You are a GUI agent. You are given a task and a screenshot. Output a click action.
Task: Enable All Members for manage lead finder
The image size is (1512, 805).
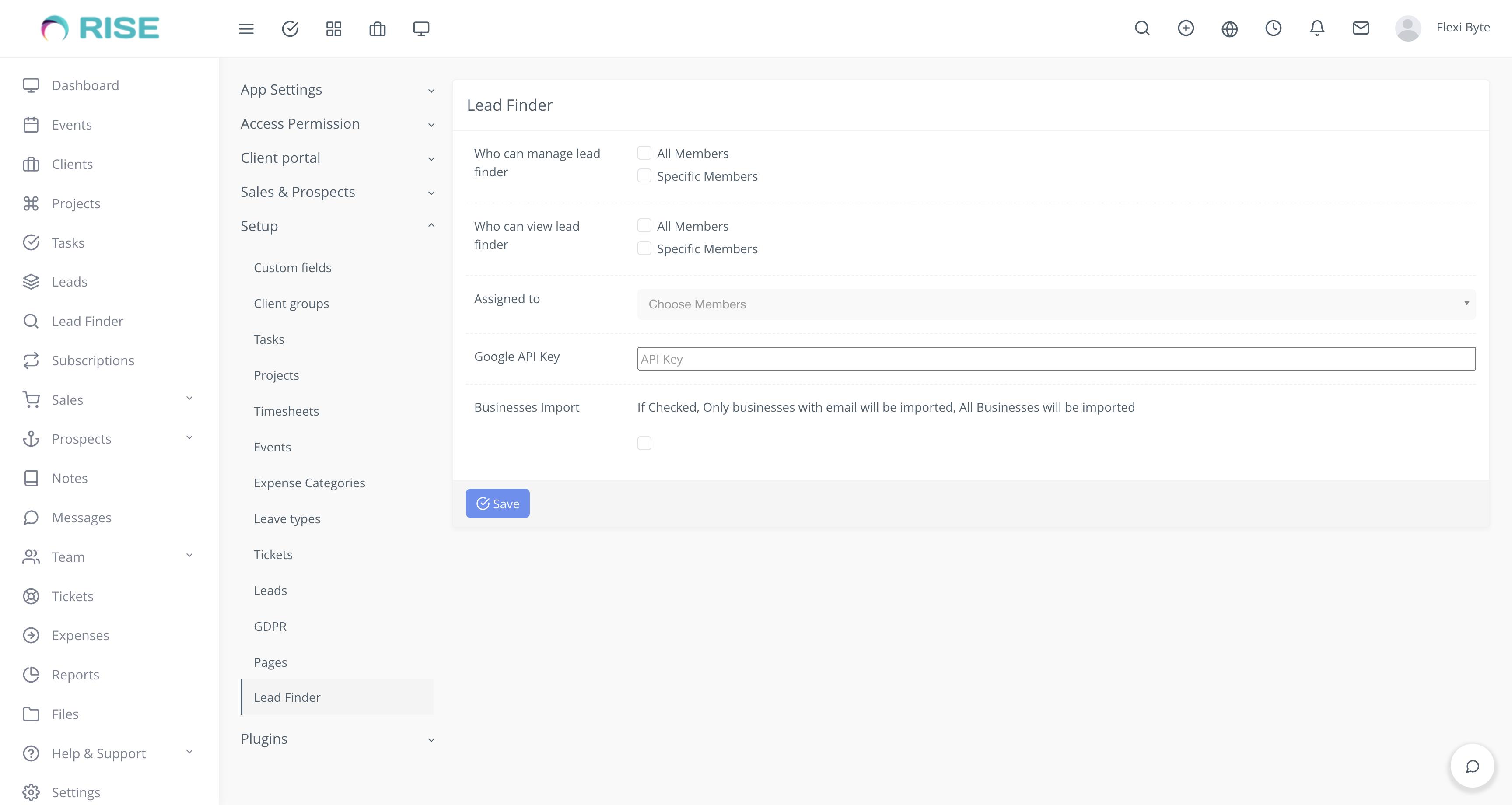644,152
